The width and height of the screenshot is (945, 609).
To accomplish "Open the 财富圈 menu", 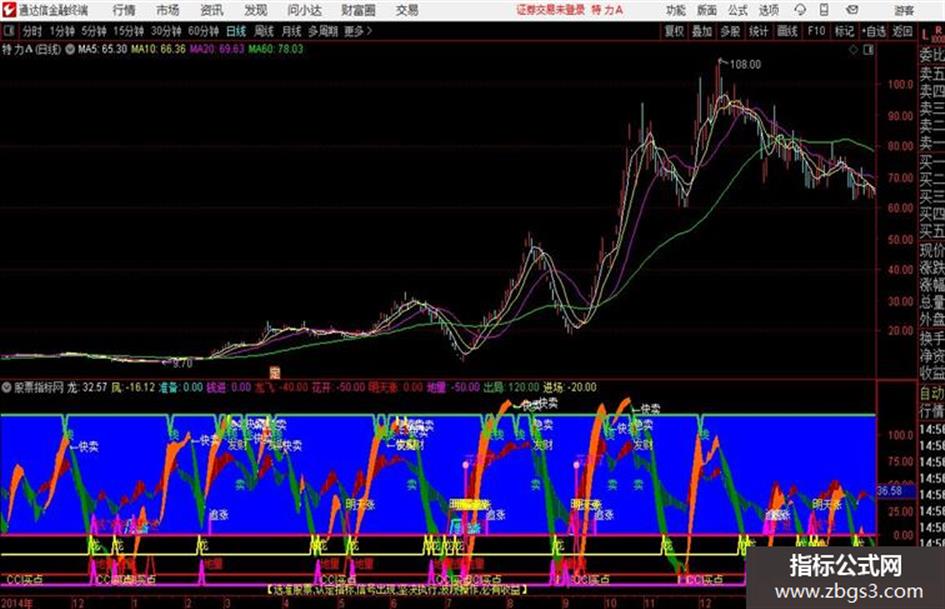I will (358, 10).
